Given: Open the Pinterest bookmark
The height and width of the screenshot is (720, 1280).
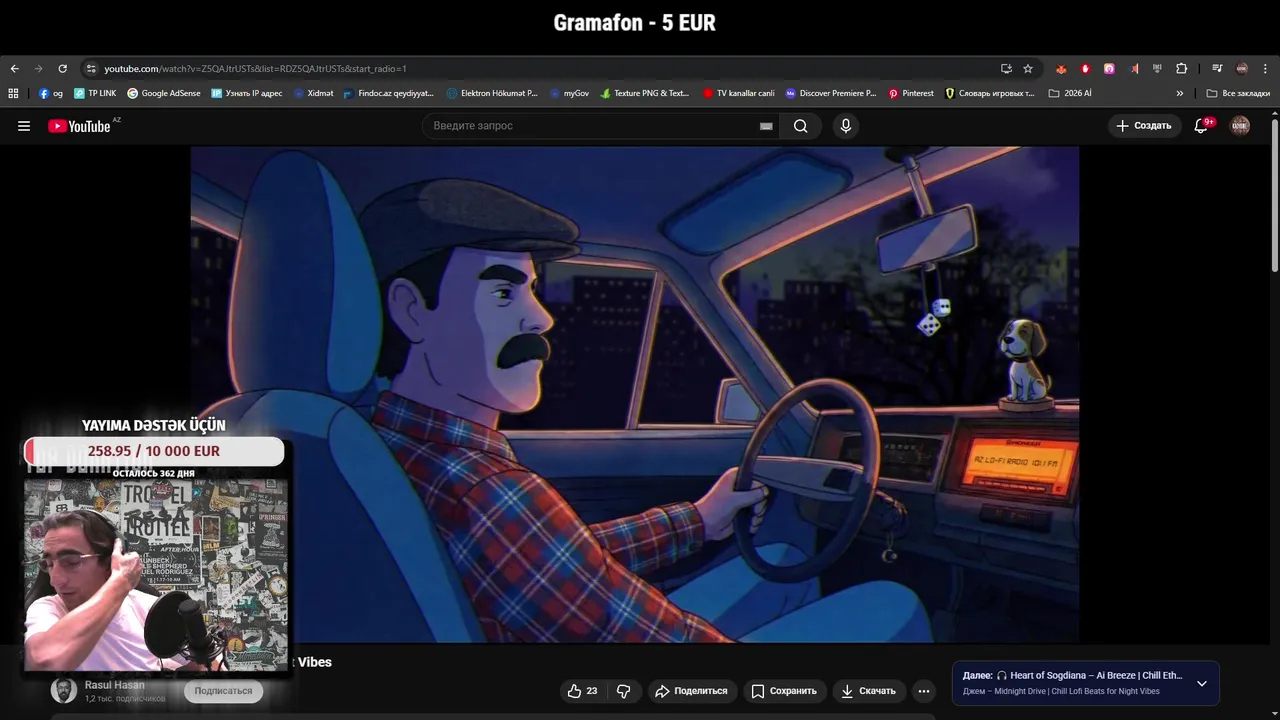Looking at the screenshot, I should click(x=911, y=93).
